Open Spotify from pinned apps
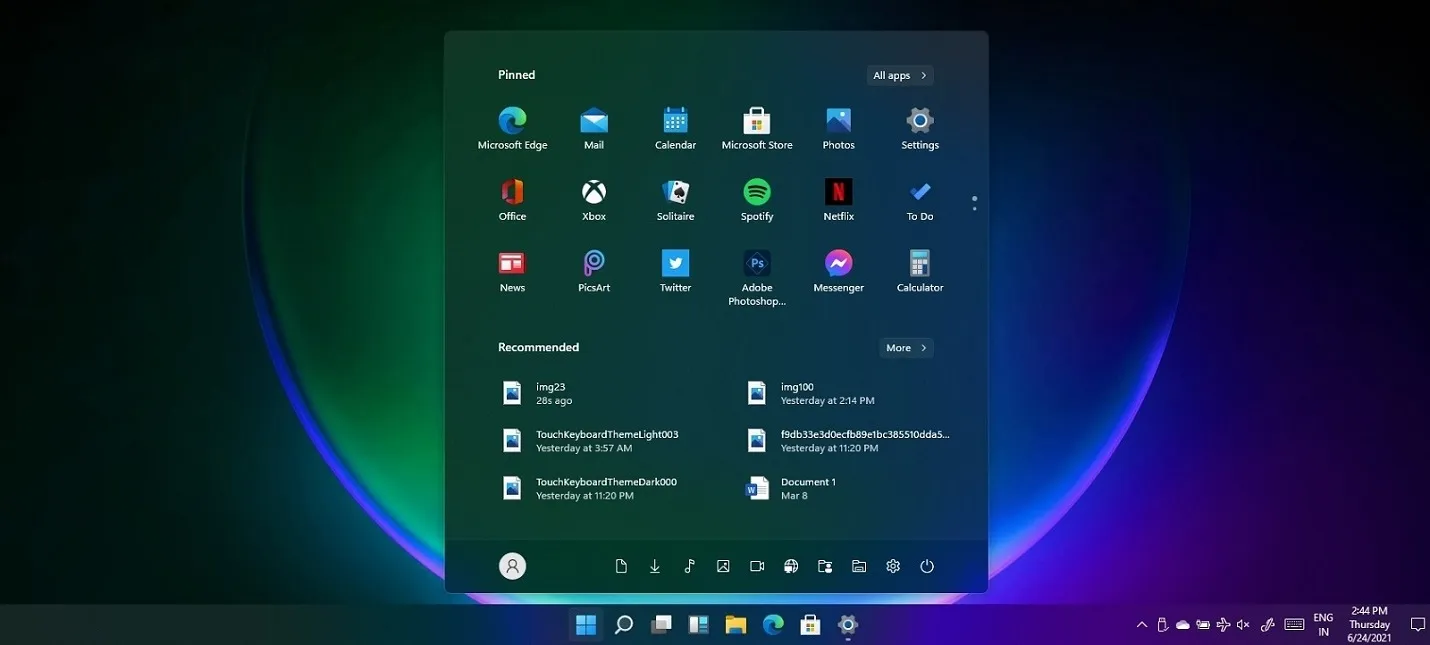 coord(757,200)
